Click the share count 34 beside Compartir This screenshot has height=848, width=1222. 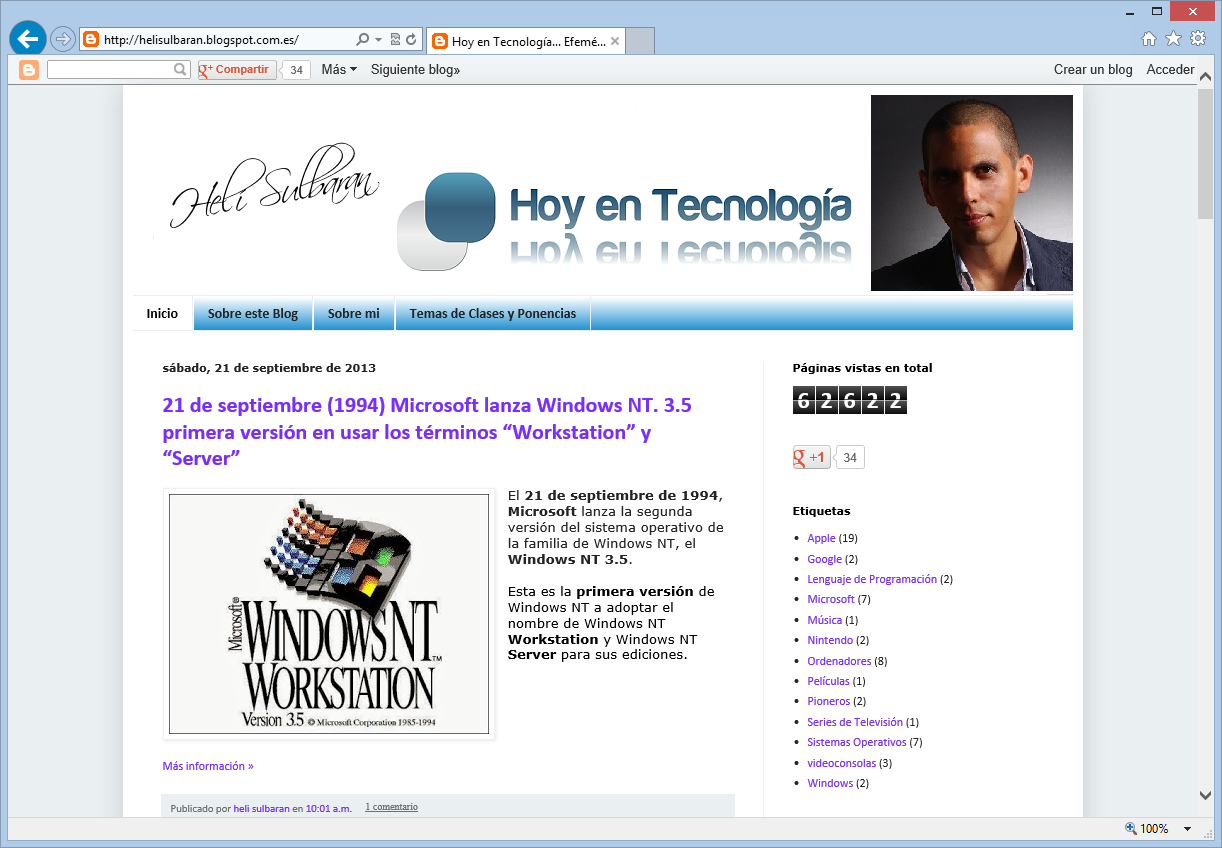pos(297,70)
